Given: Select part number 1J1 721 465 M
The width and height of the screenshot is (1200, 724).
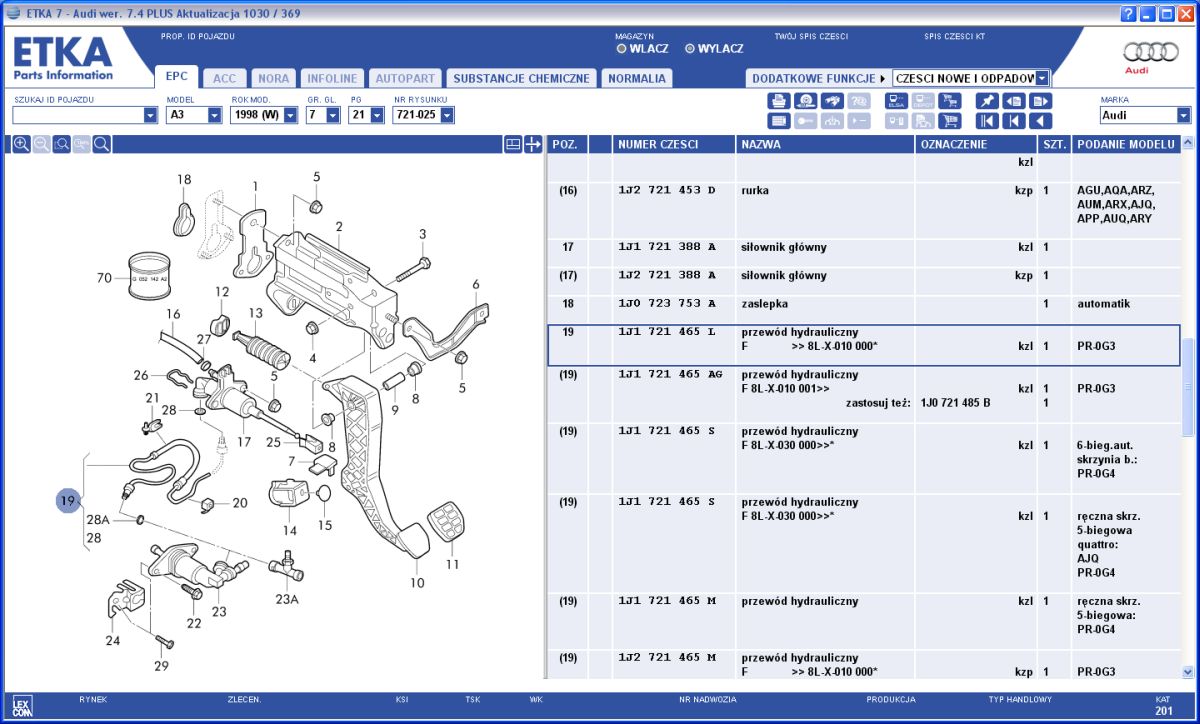Looking at the screenshot, I should click(x=667, y=601).
